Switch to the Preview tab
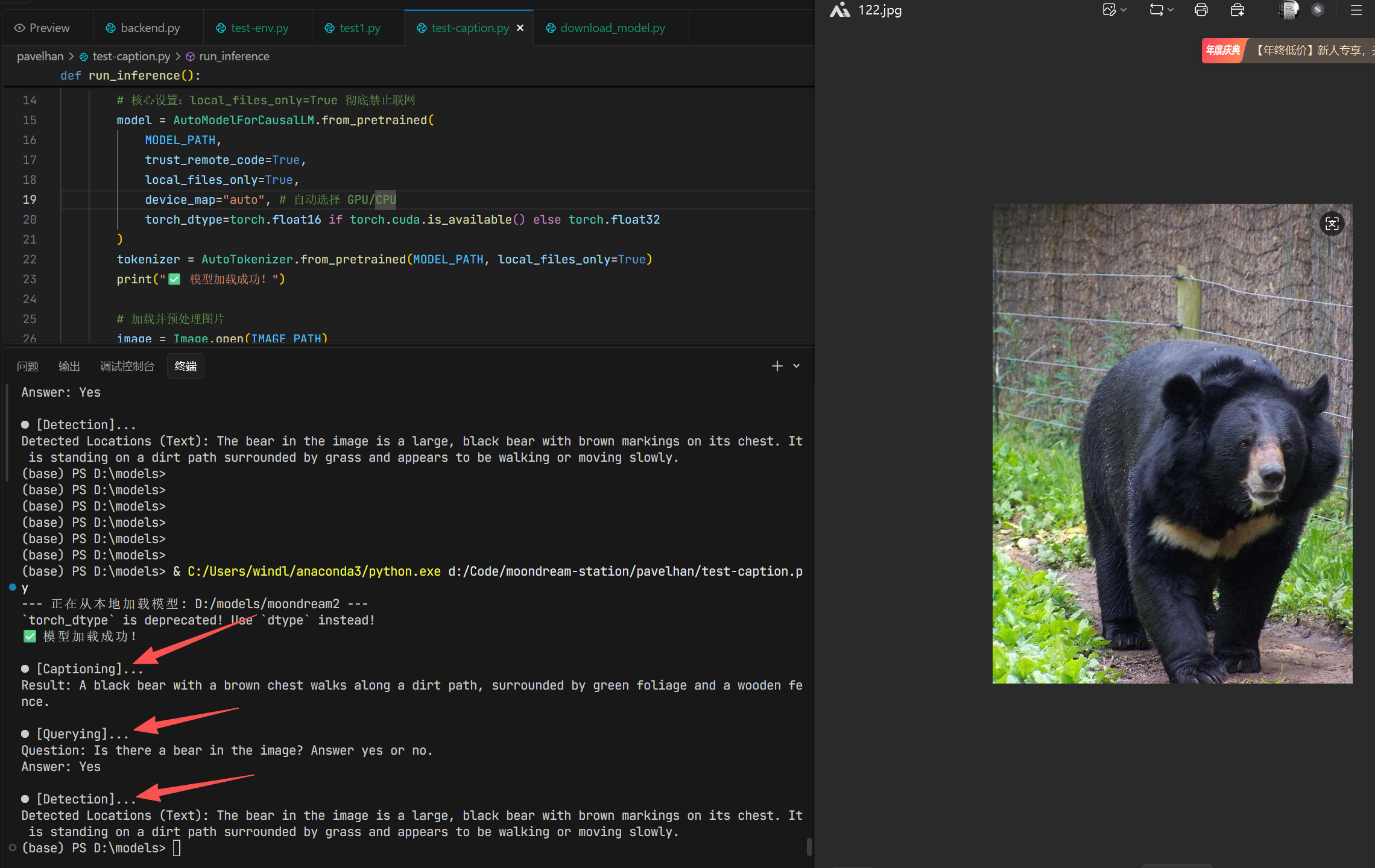 tap(42, 28)
